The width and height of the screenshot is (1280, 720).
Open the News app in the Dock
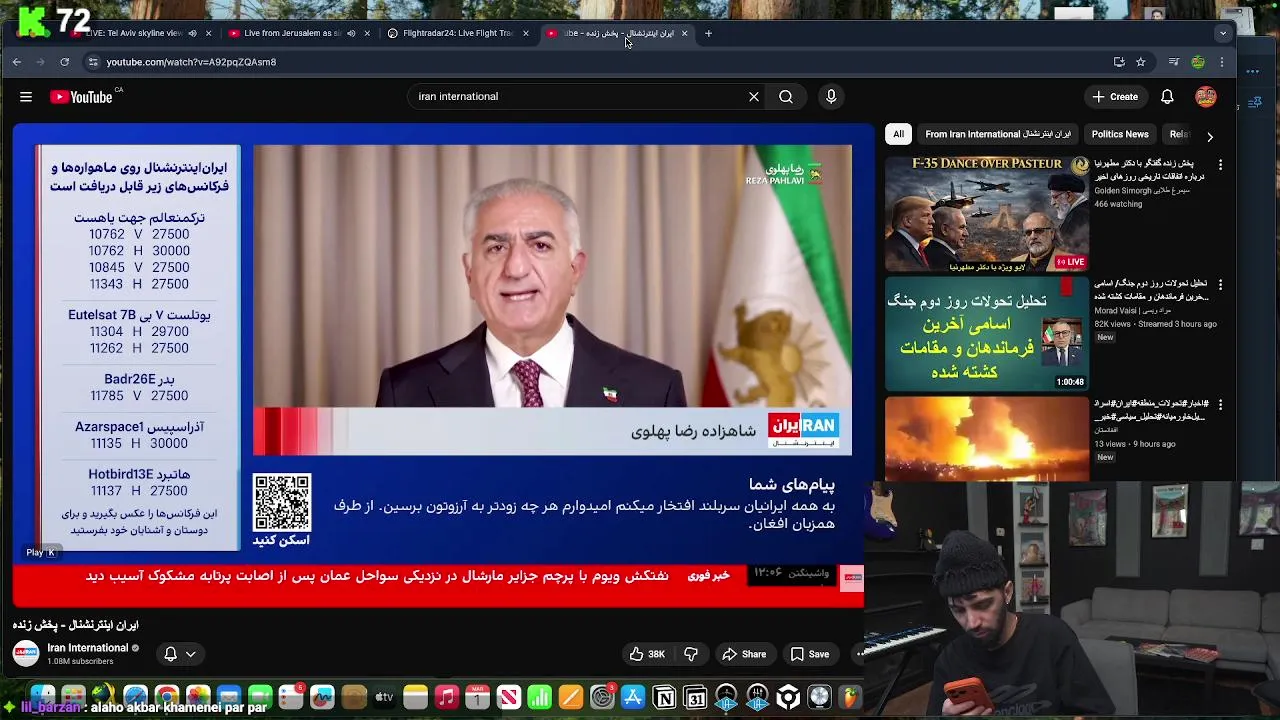point(509,697)
